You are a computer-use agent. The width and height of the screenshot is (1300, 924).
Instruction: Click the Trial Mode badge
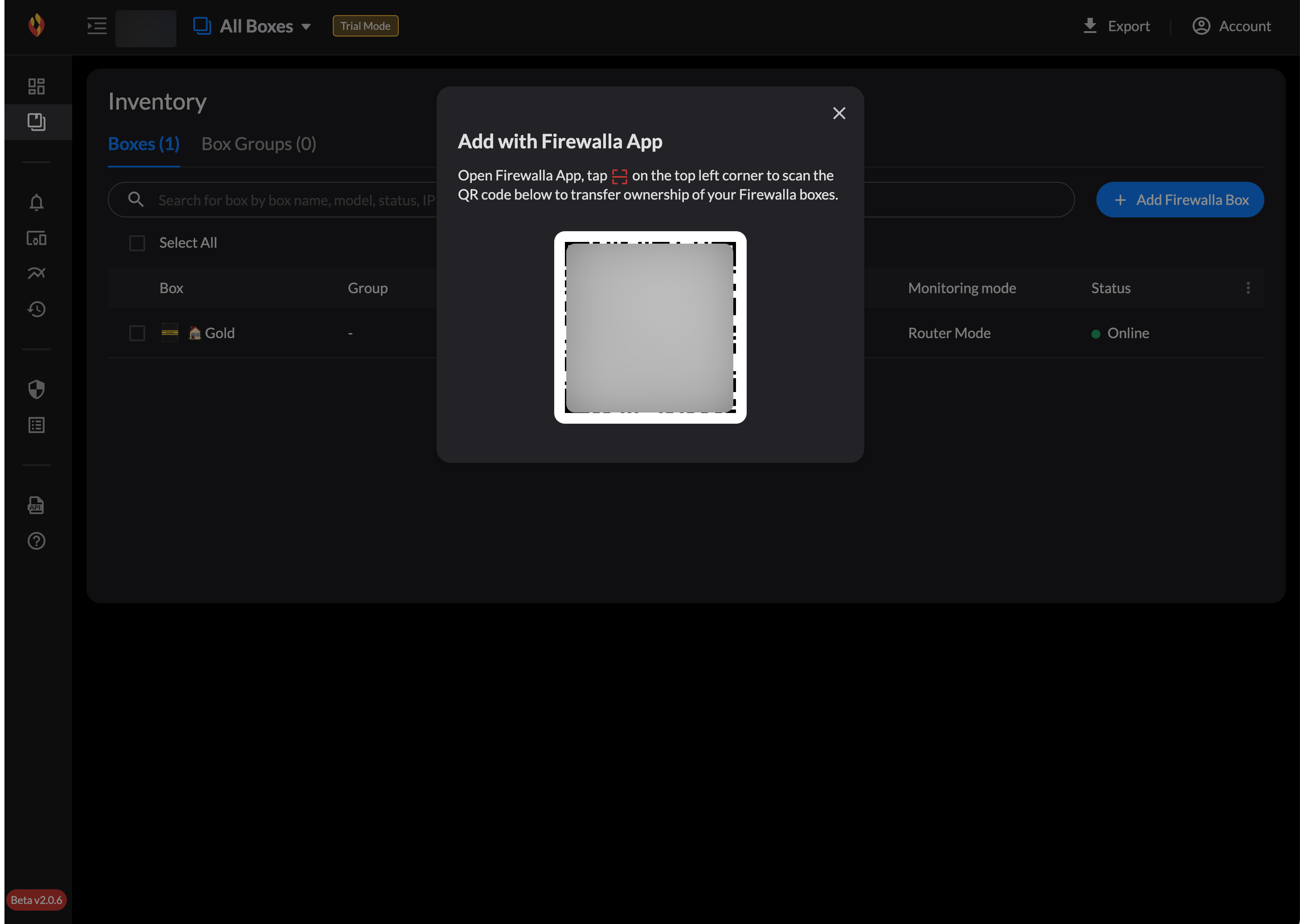pyautogui.click(x=365, y=25)
